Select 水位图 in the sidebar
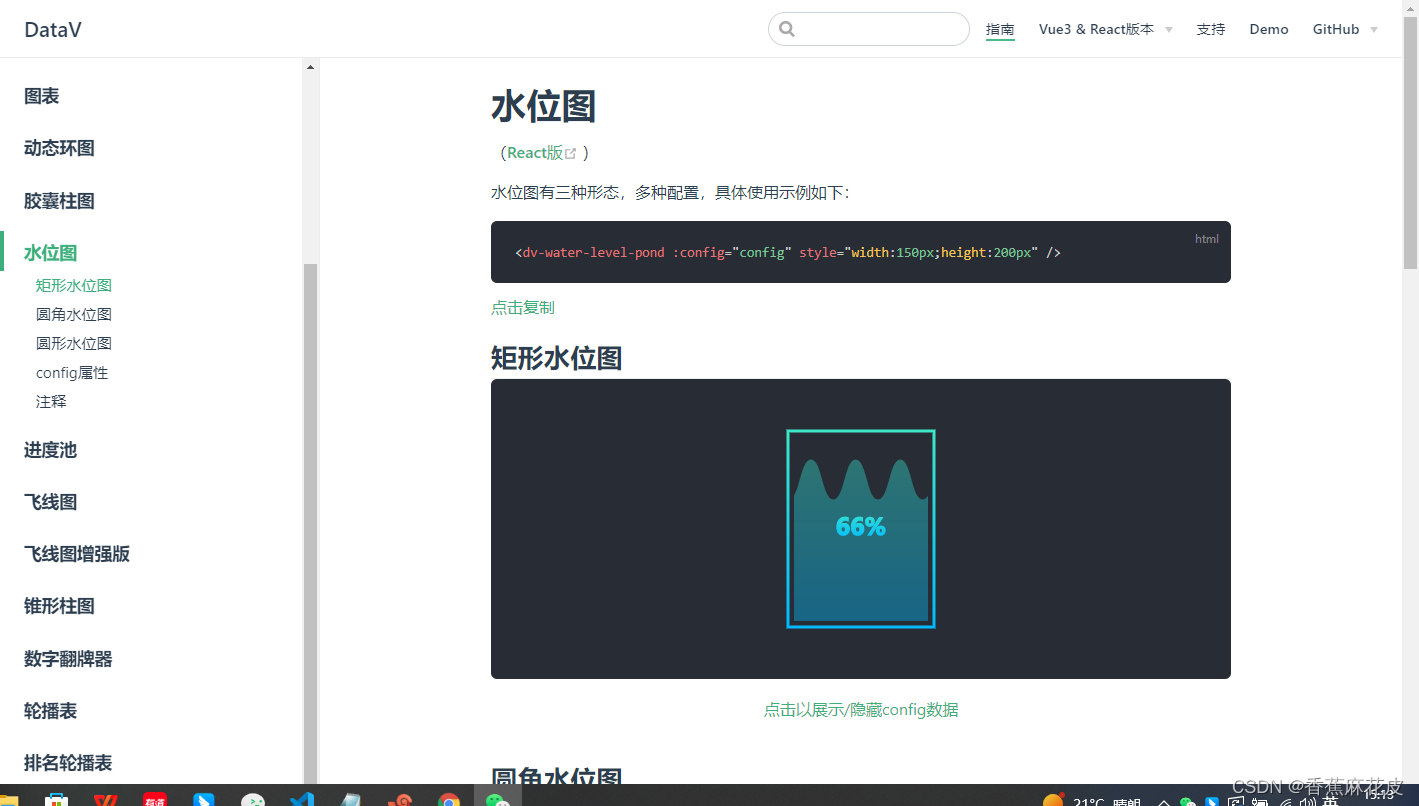The image size is (1419, 806). click(x=51, y=253)
